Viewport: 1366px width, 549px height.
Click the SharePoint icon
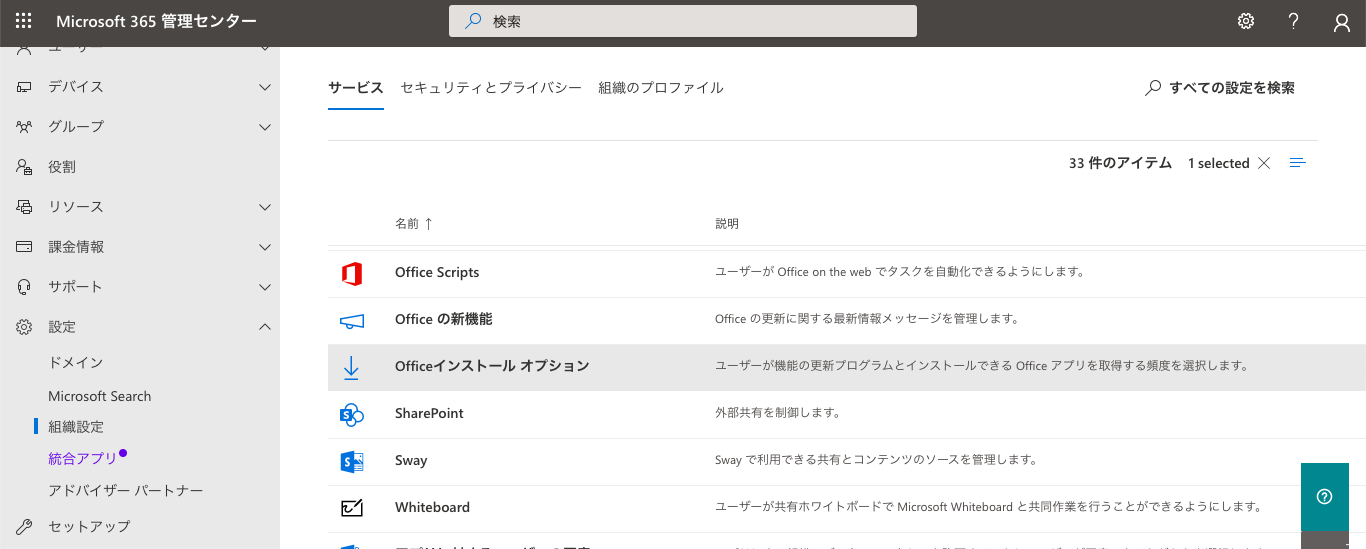(x=351, y=414)
